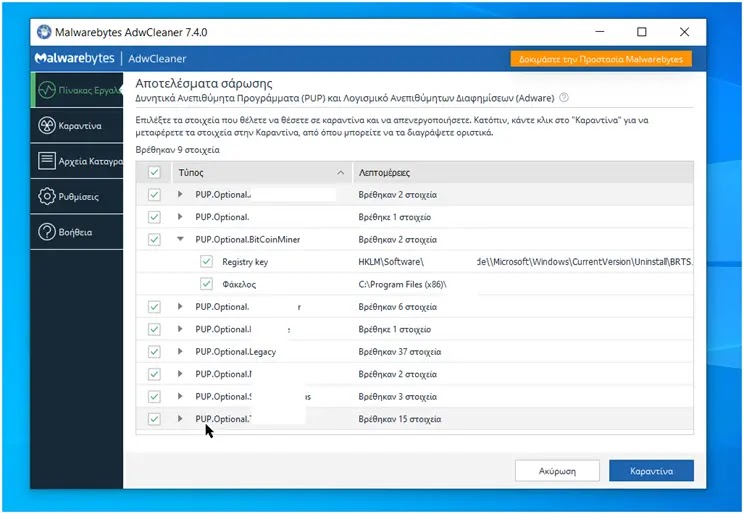
Task: Click the HKLM\Software\ registry path
Action: [x=391, y=262]
